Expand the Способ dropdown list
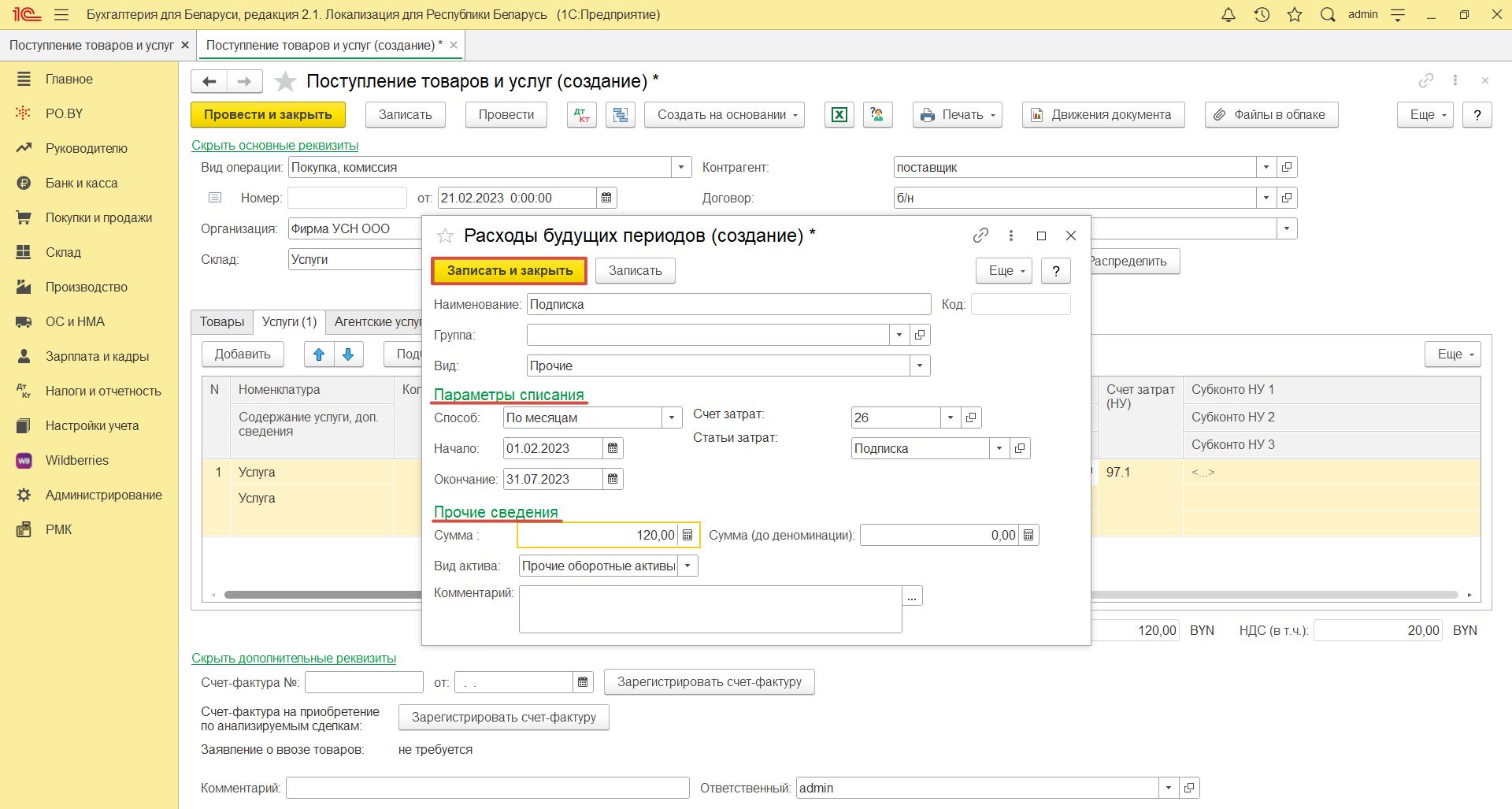 pyautogui.click(x=672, y=417)
